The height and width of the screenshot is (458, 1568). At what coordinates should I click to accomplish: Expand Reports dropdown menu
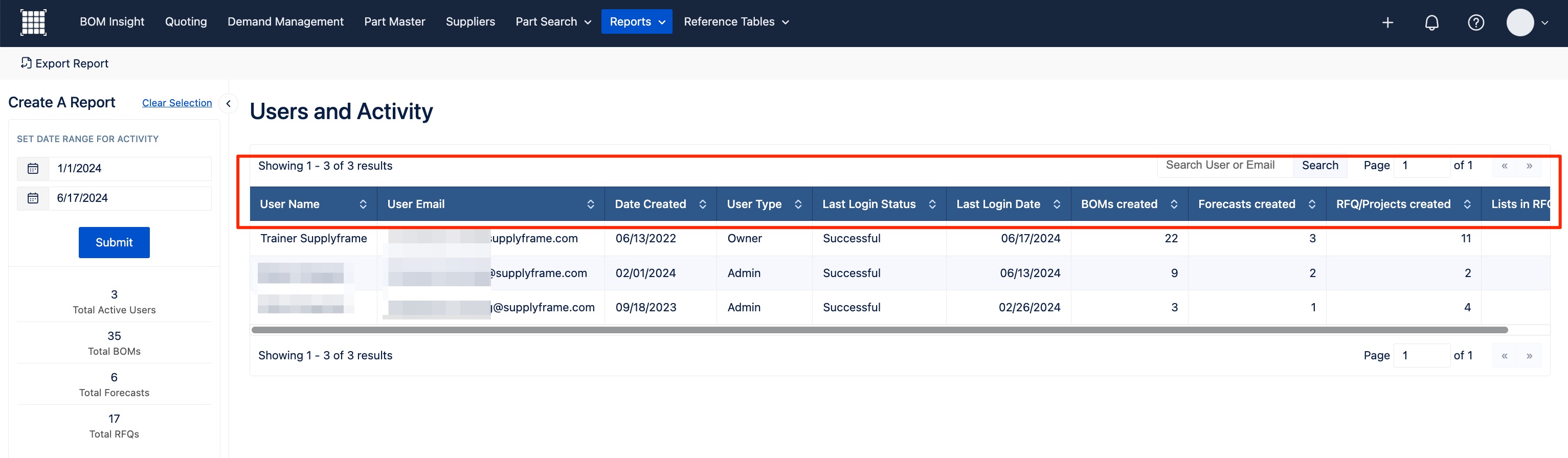point(637,22)
